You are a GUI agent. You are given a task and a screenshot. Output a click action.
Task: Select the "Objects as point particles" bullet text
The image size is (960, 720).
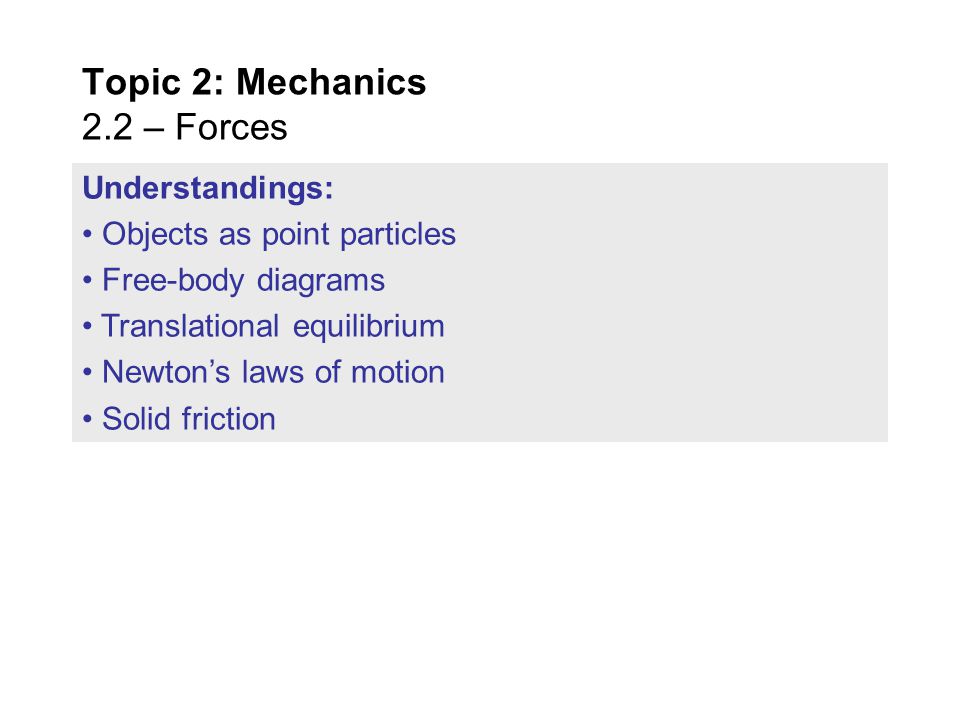pos(279,234)
